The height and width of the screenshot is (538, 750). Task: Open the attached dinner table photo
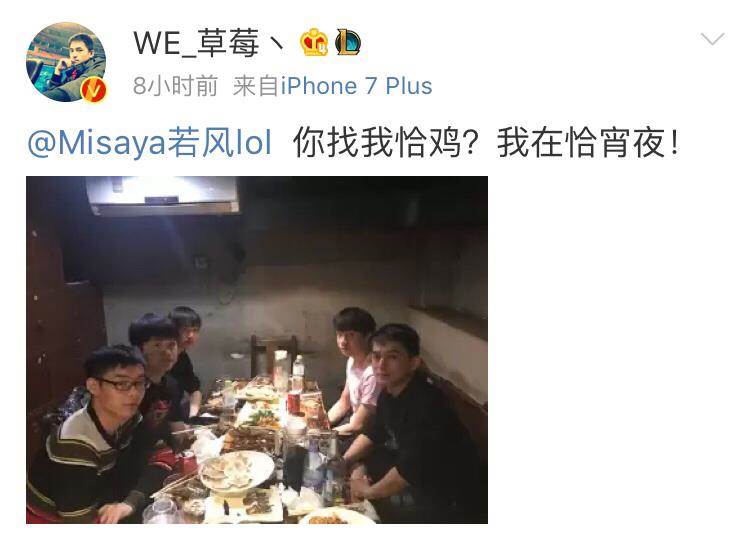pos(257,350)
